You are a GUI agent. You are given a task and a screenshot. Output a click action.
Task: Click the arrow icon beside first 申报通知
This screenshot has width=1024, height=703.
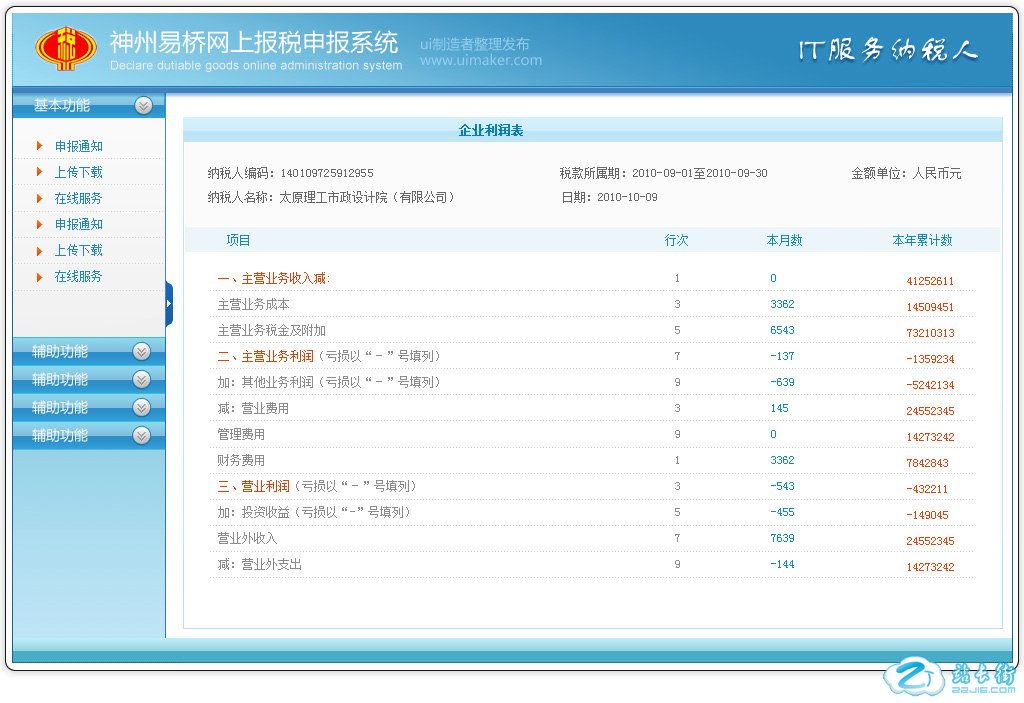click(x=39, y=146)
